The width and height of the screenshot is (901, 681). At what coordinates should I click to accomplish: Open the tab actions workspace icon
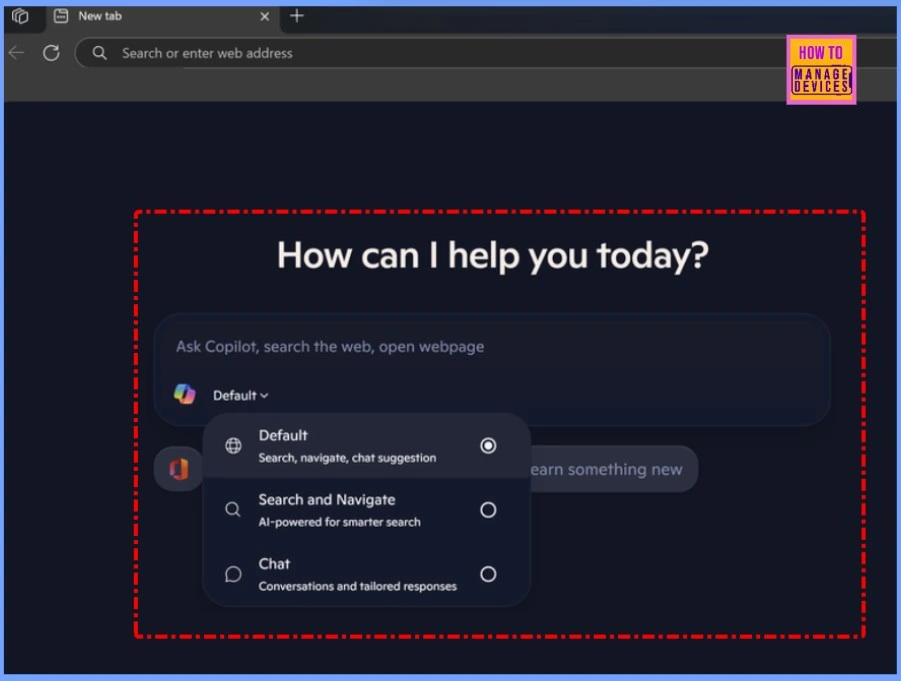20,16
